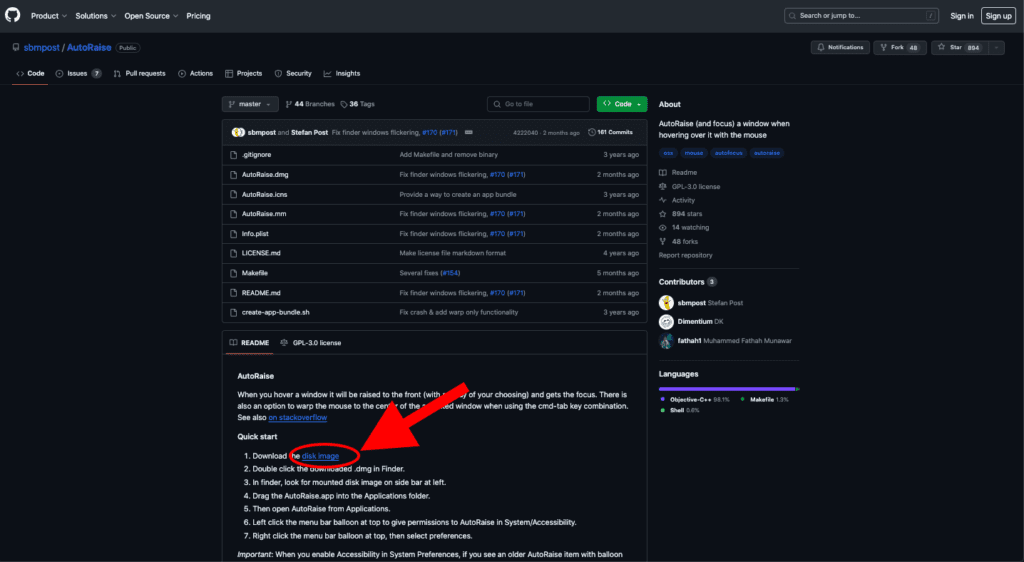Open 'Several fixes' commit message
Image resolution: width=1024 pixels, height=562 pixels.
[419, 273]
